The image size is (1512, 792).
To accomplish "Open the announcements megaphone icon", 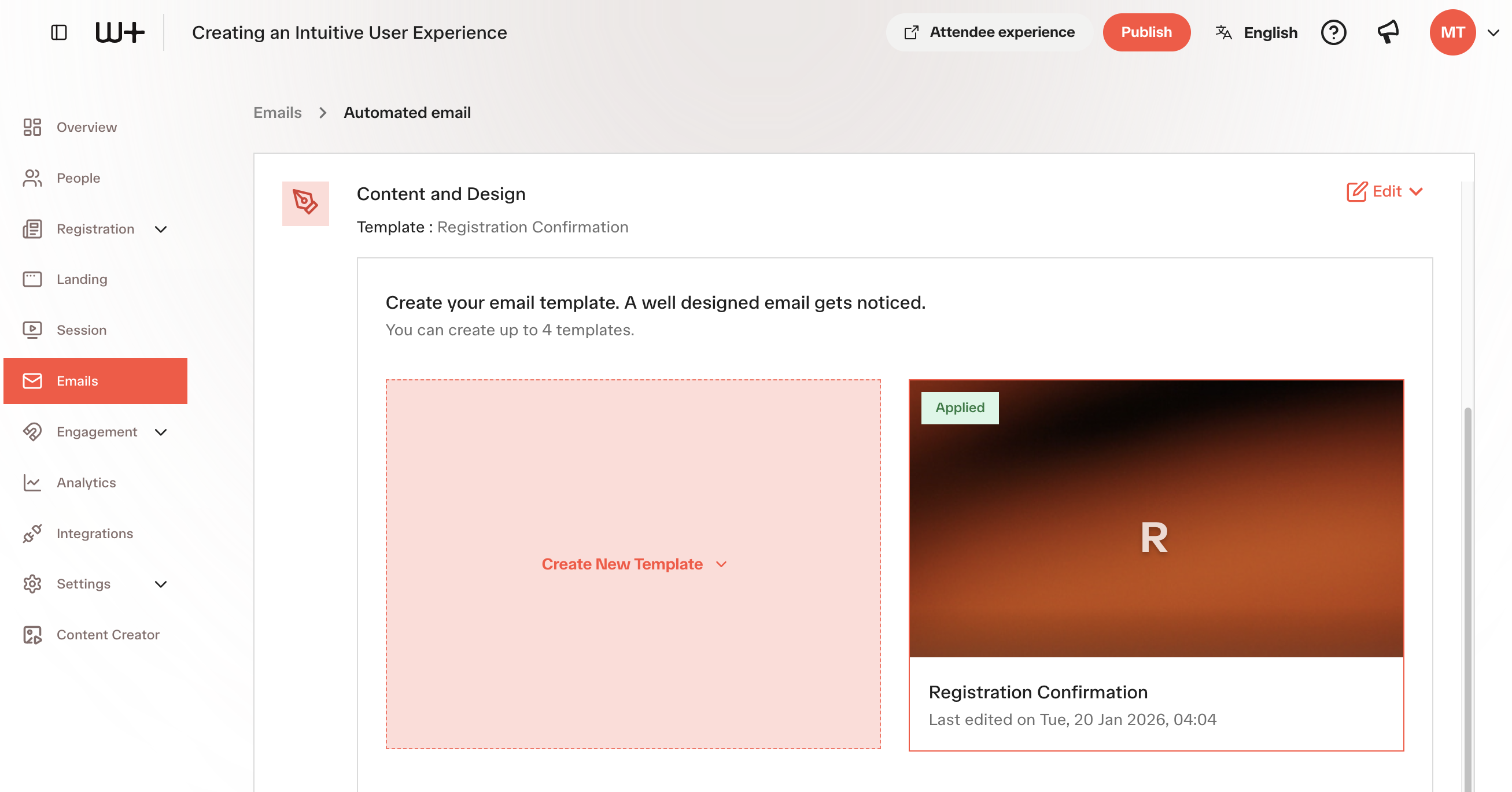I will point(1388,32).
